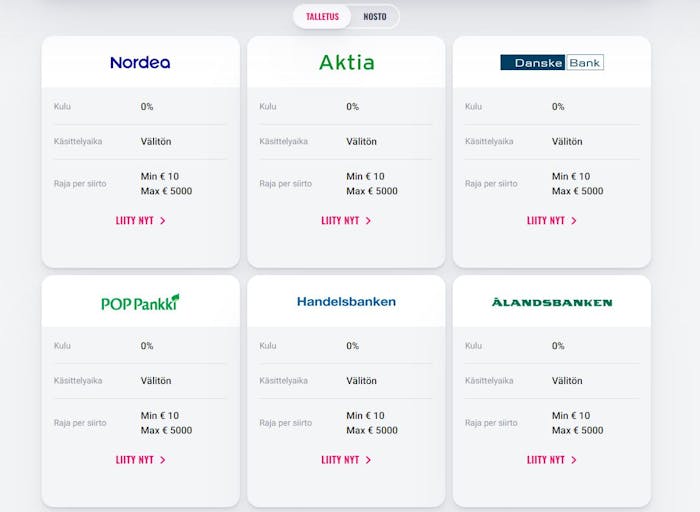Click Max € 5000 in Handelsbanken card
This screenshot has height=512, width=700.
tap(372, 430)
